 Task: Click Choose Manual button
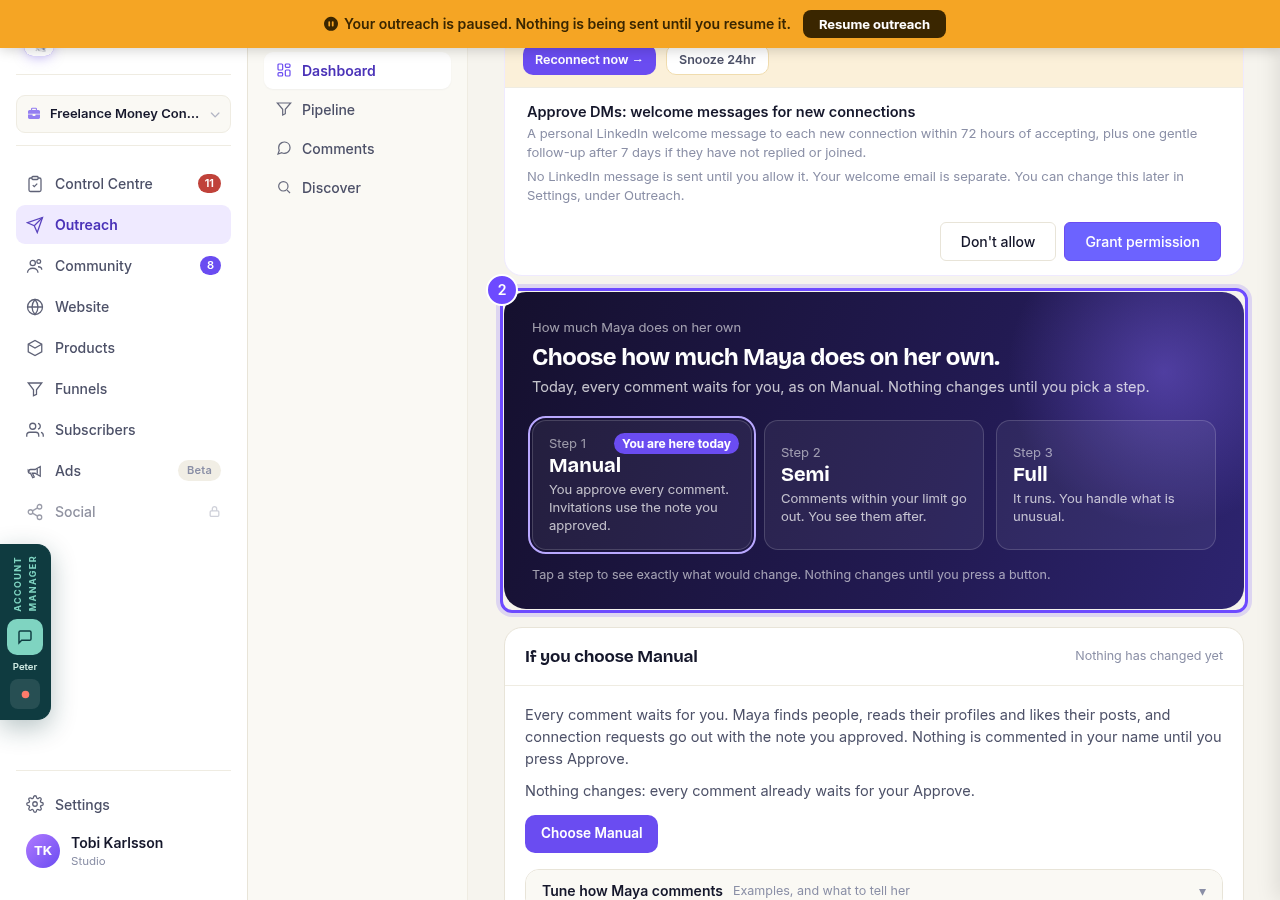591,834
